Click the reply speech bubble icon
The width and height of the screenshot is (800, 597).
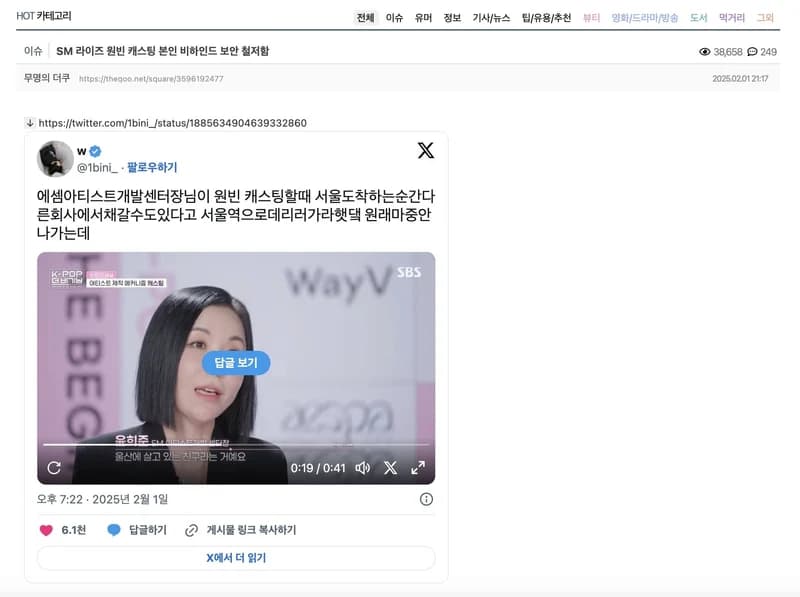pos(114,530)
